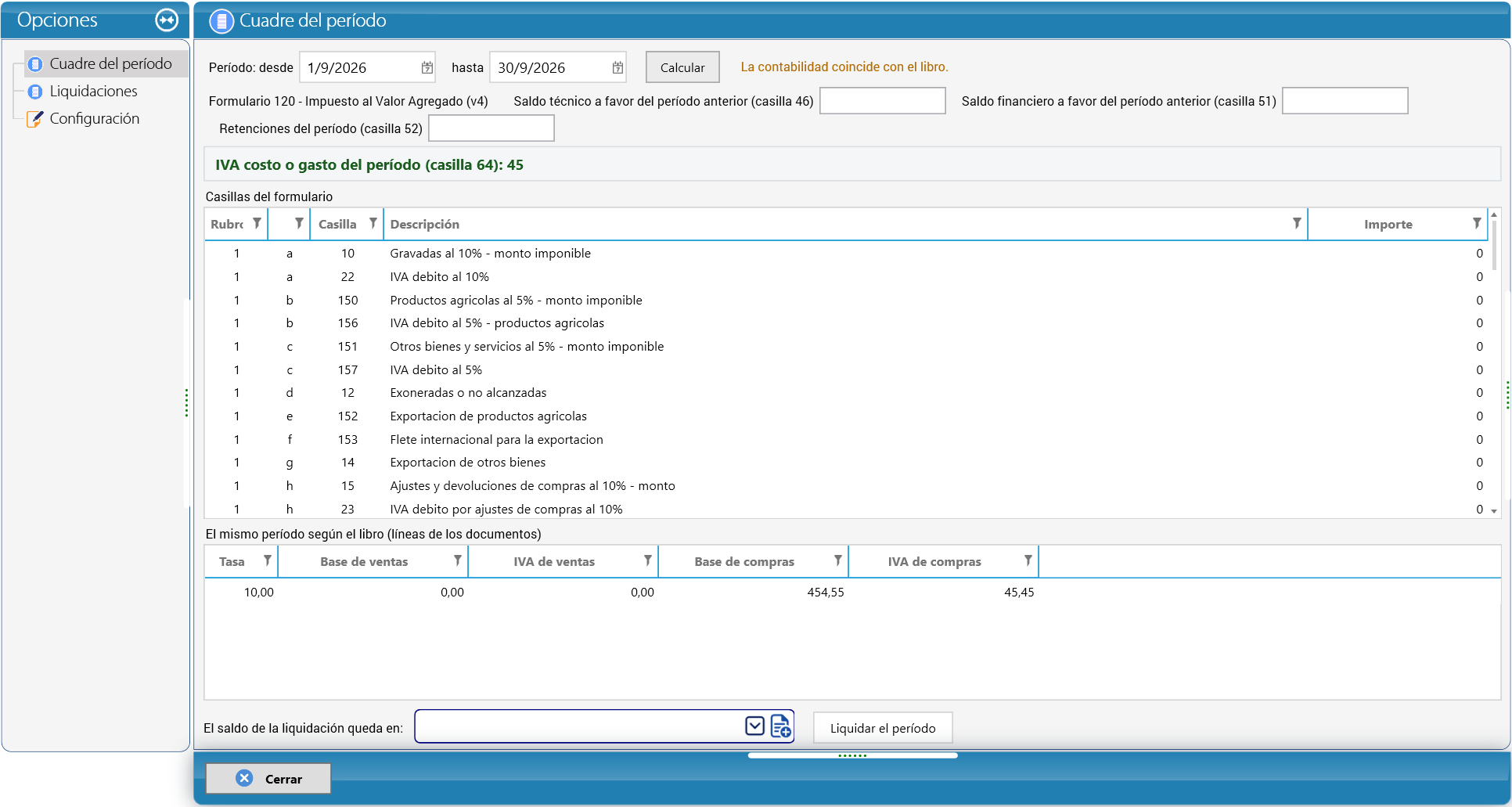Viewport: 1512px width, 807px height.
Task: Select row 'Exoneradas o no alcanzadas'
Action: 847,393
